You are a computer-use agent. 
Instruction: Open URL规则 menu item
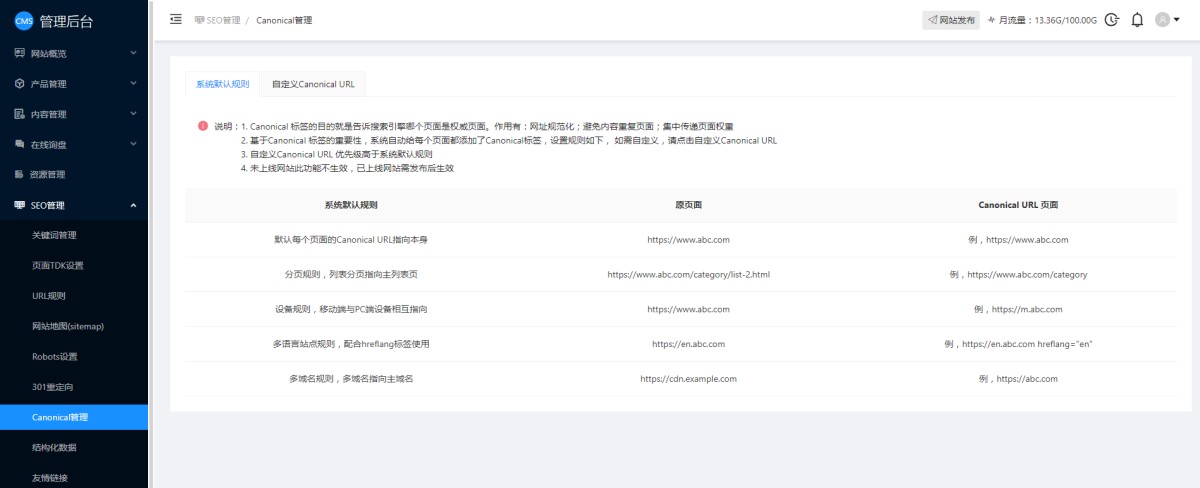[74, 296]
